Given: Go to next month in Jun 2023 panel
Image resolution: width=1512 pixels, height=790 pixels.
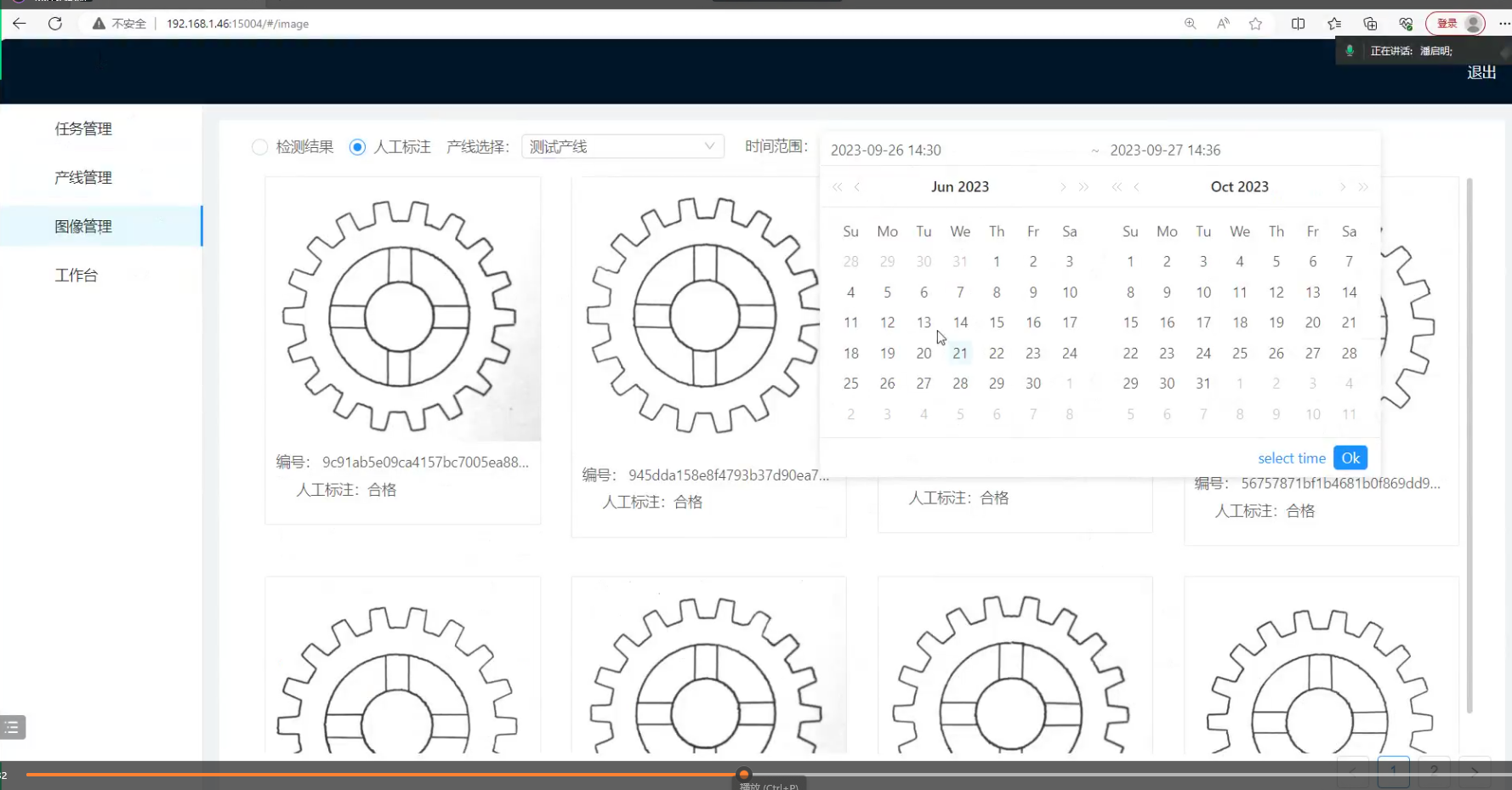Looking at the screenshot, I should (x=1063, y=187).
